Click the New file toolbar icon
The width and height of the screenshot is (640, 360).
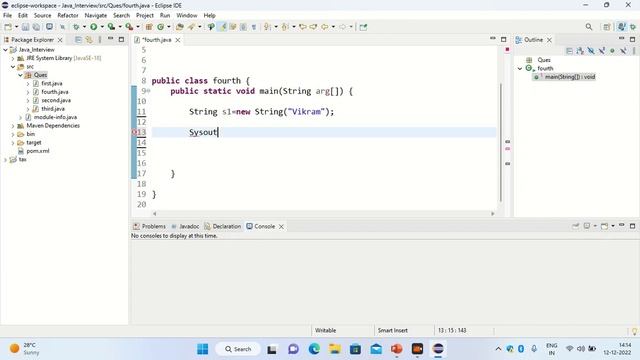8,27
